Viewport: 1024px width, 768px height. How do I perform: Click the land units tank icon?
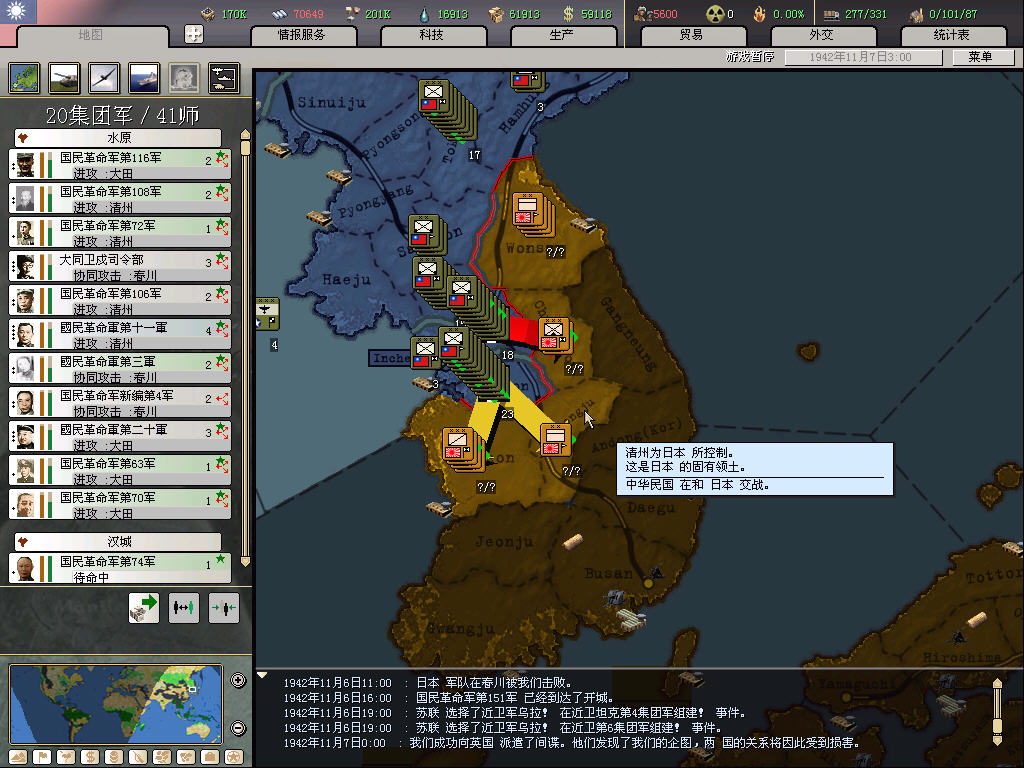coord(64,77)
